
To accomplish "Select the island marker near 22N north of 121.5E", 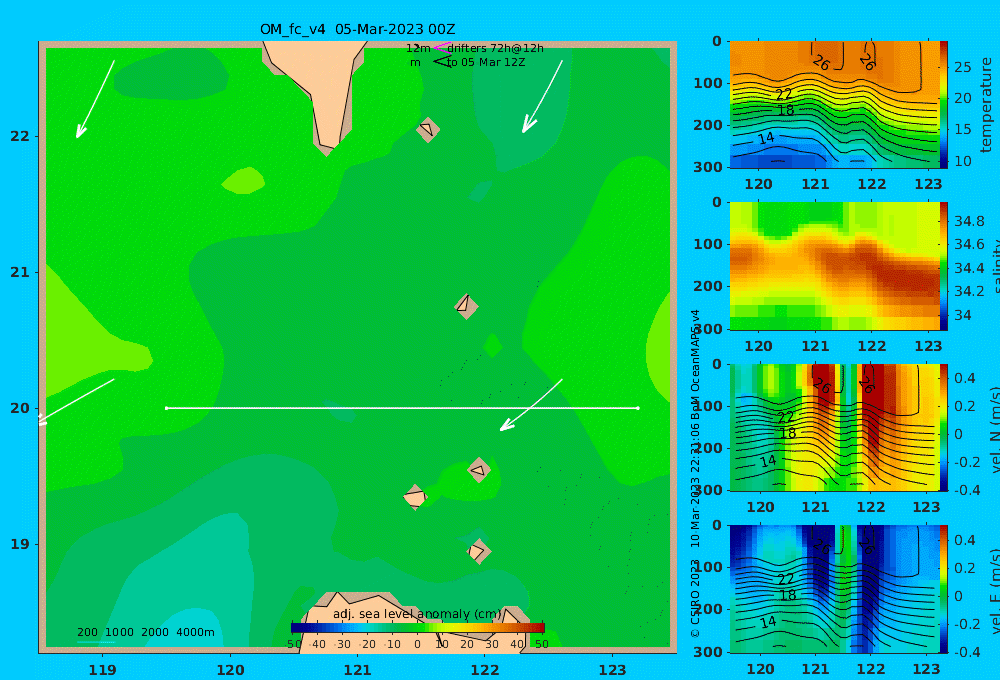I will (x=428, y=129).
